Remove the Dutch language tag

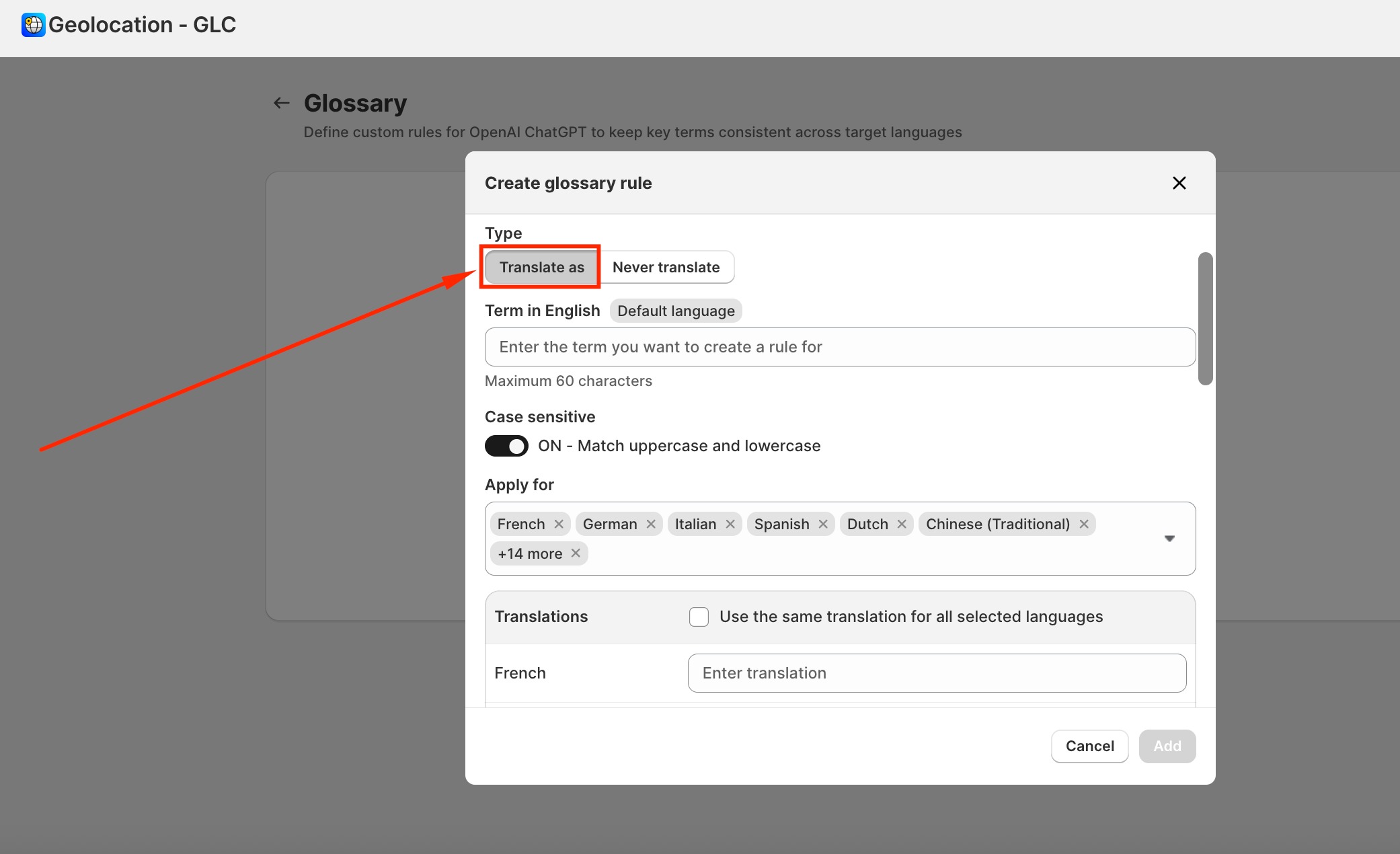point(902,524)
